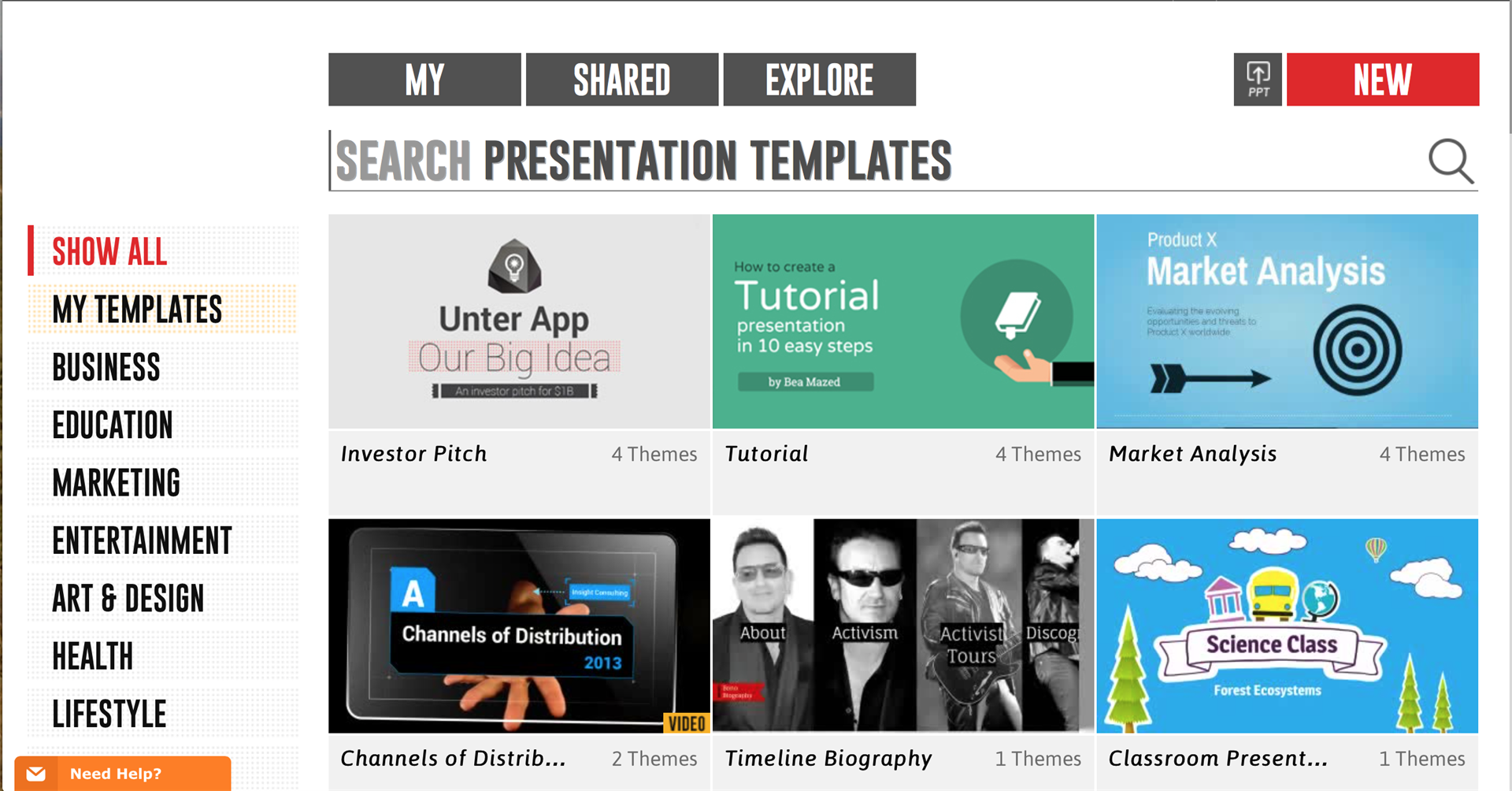Click the Tutorial template title
The width and height of the screenshot is (1512, 791).
click(x=766, y=454)
